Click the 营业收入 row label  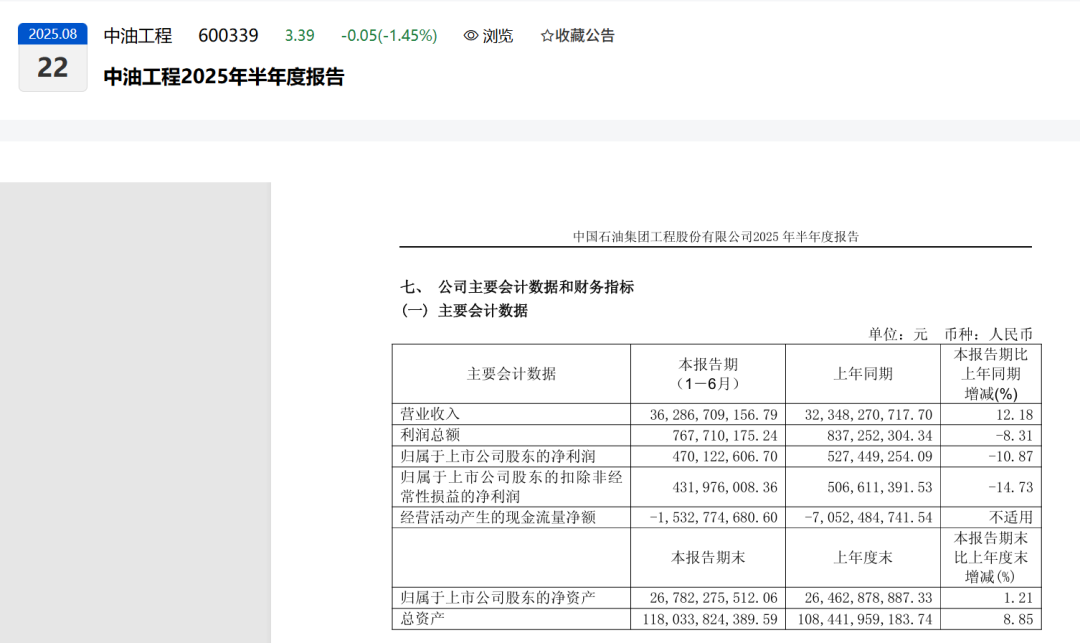pos(430,414)
